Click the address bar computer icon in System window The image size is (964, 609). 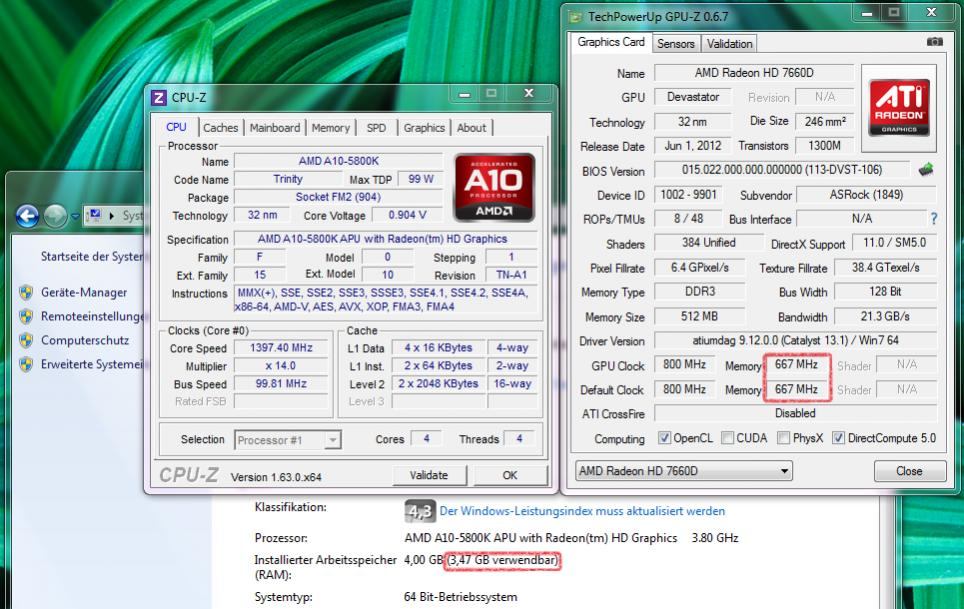click(94, 215)
